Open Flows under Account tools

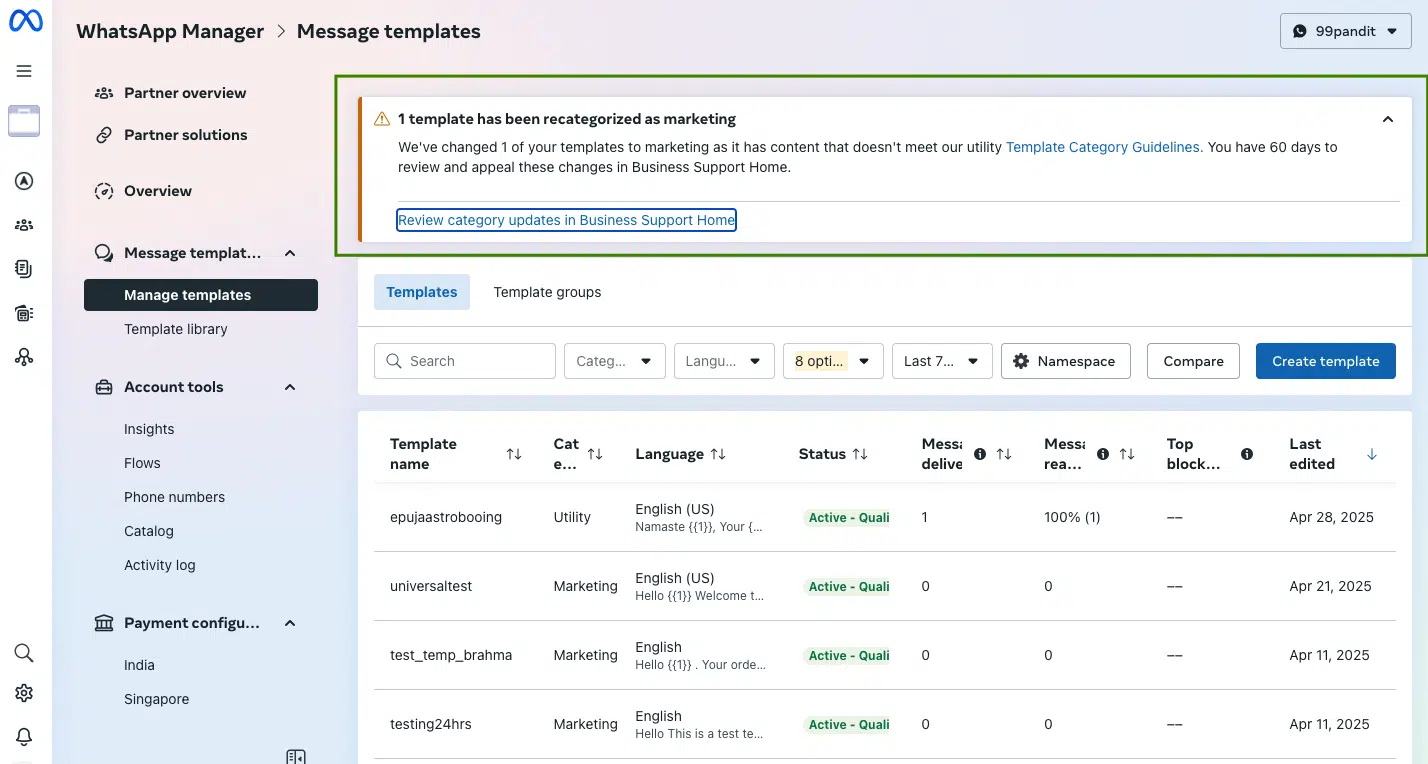(142, 463)
